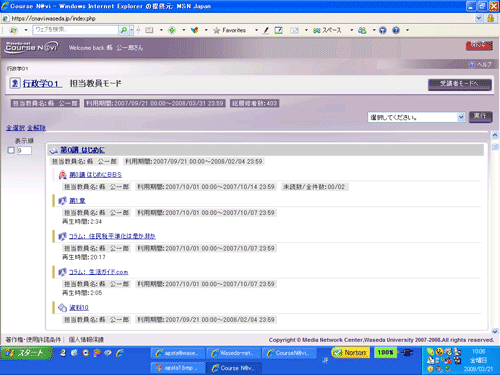This screenshot has width=500, height=375.
Task: Click the content list scroll-up arrow
Action: [x=495, y=135]
